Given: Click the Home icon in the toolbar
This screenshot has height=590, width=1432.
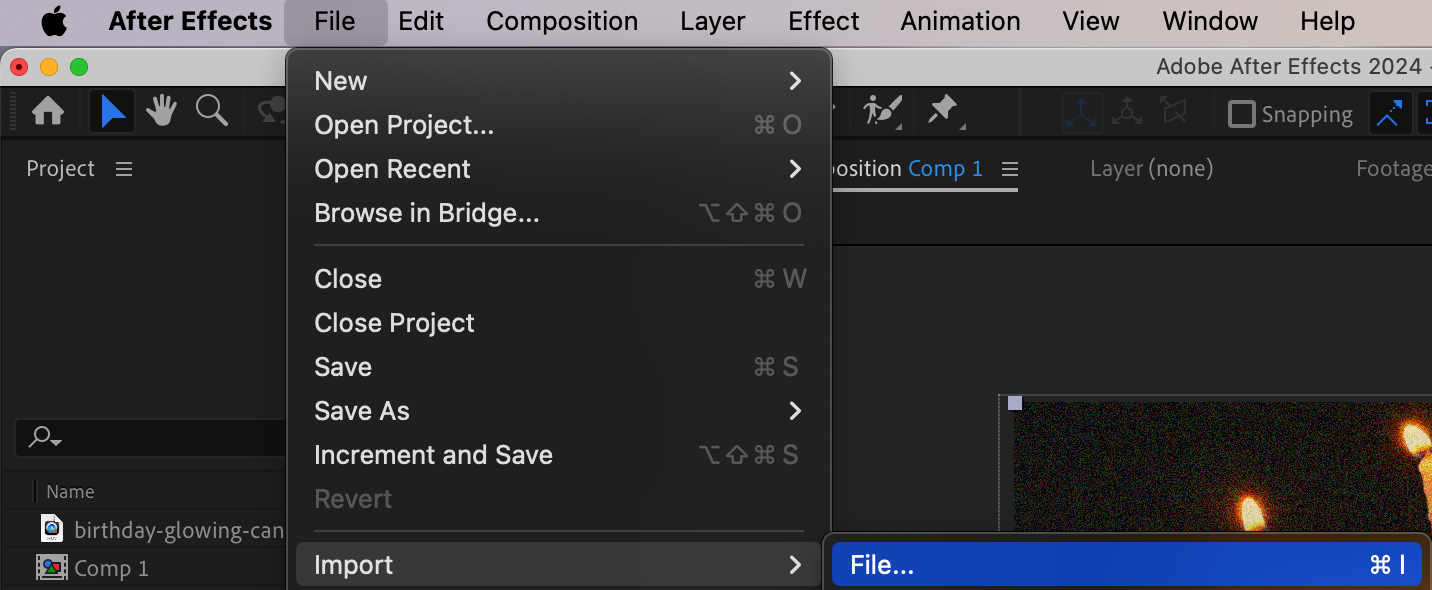Looking at the screenshot, I should (x=48, y=112).
